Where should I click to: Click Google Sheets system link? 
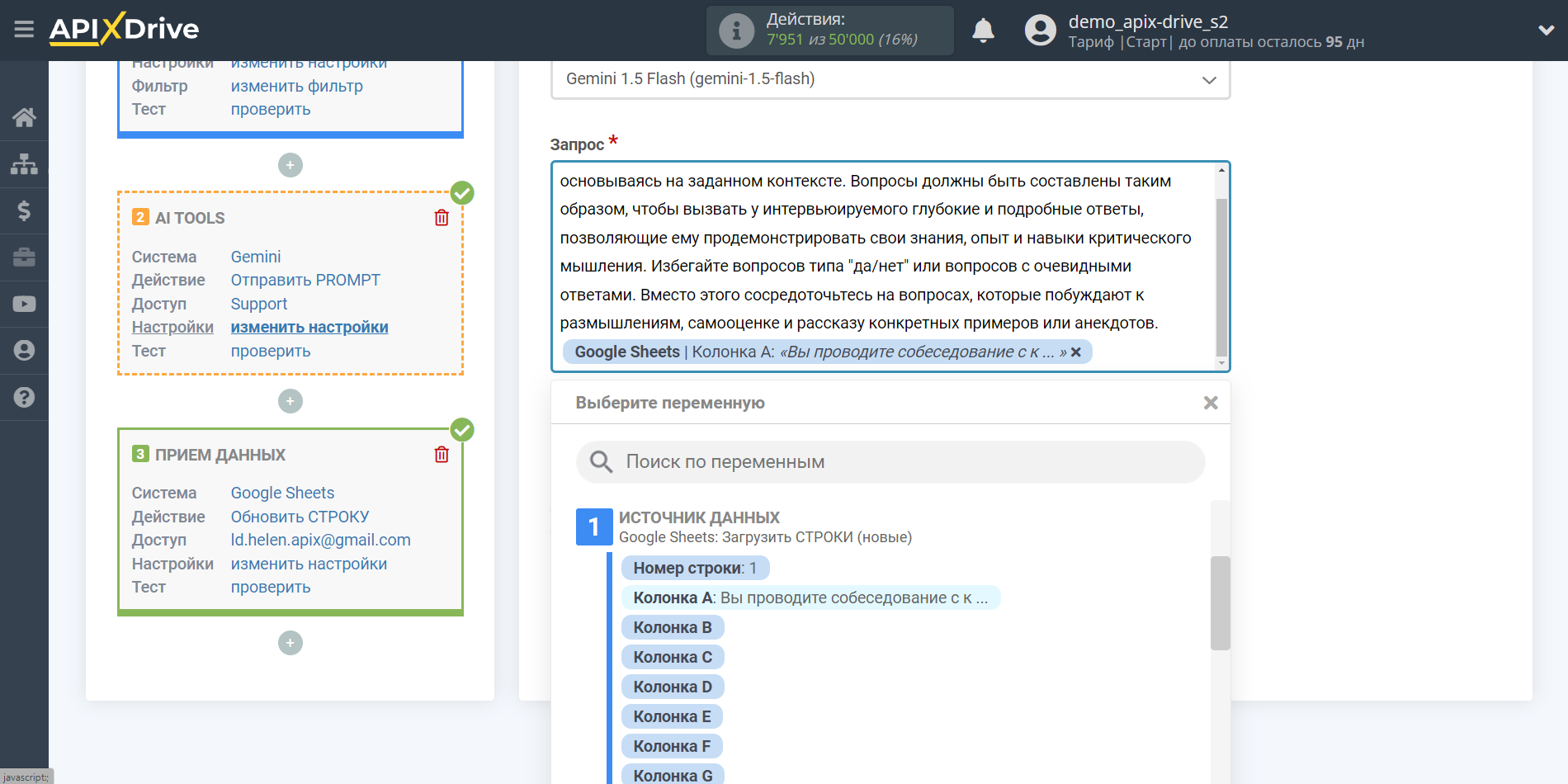tap(282, 493)
